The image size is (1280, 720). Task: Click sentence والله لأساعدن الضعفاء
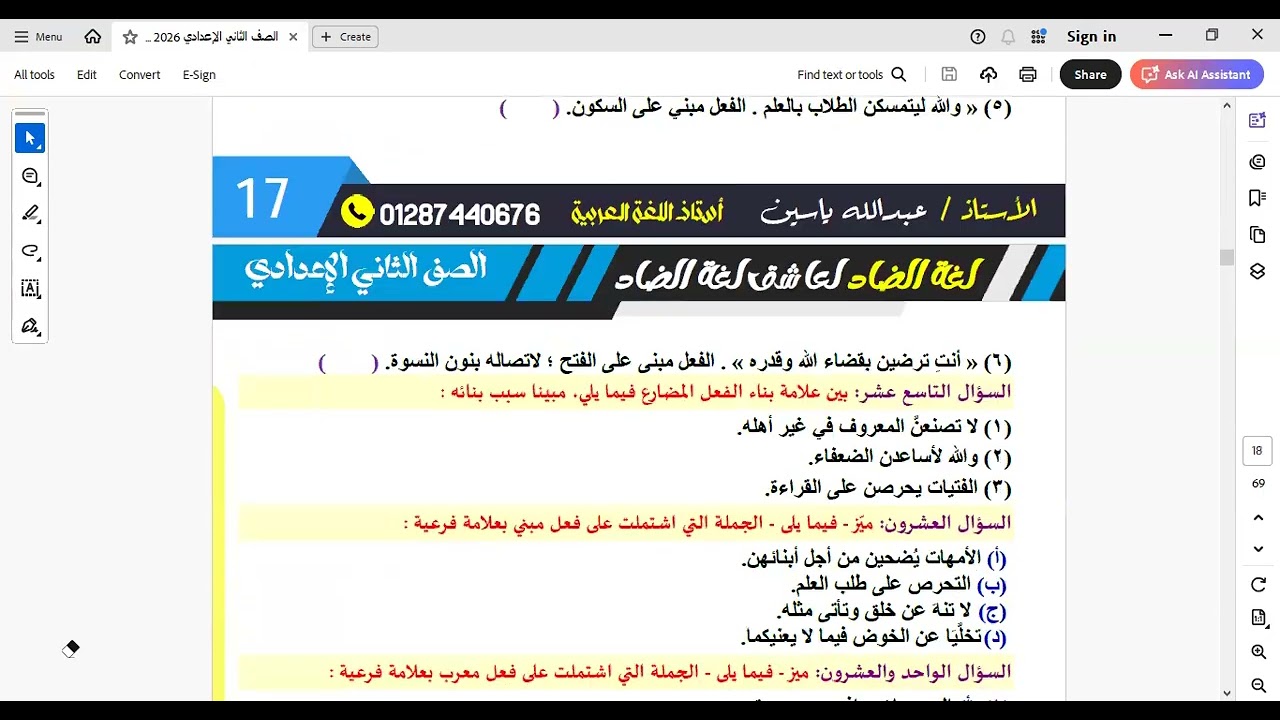pos(912,457)
